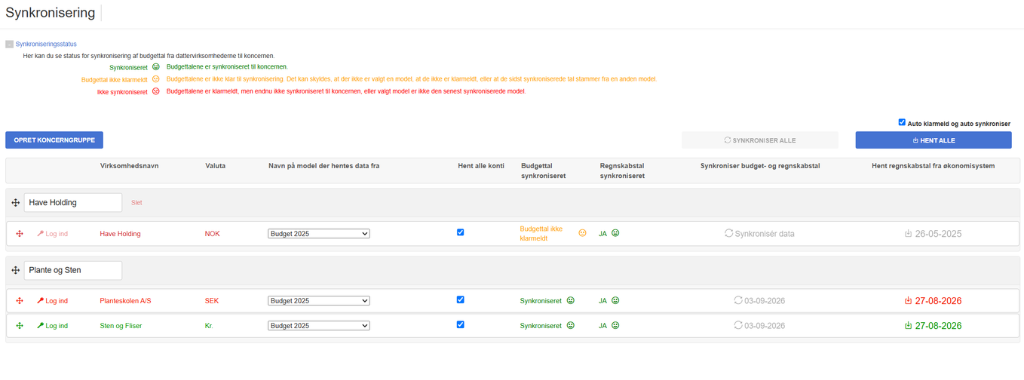1024x380 pixels.
Task: Click Synkronisér data for Have Holding
Action: click(x=760, y=234)
